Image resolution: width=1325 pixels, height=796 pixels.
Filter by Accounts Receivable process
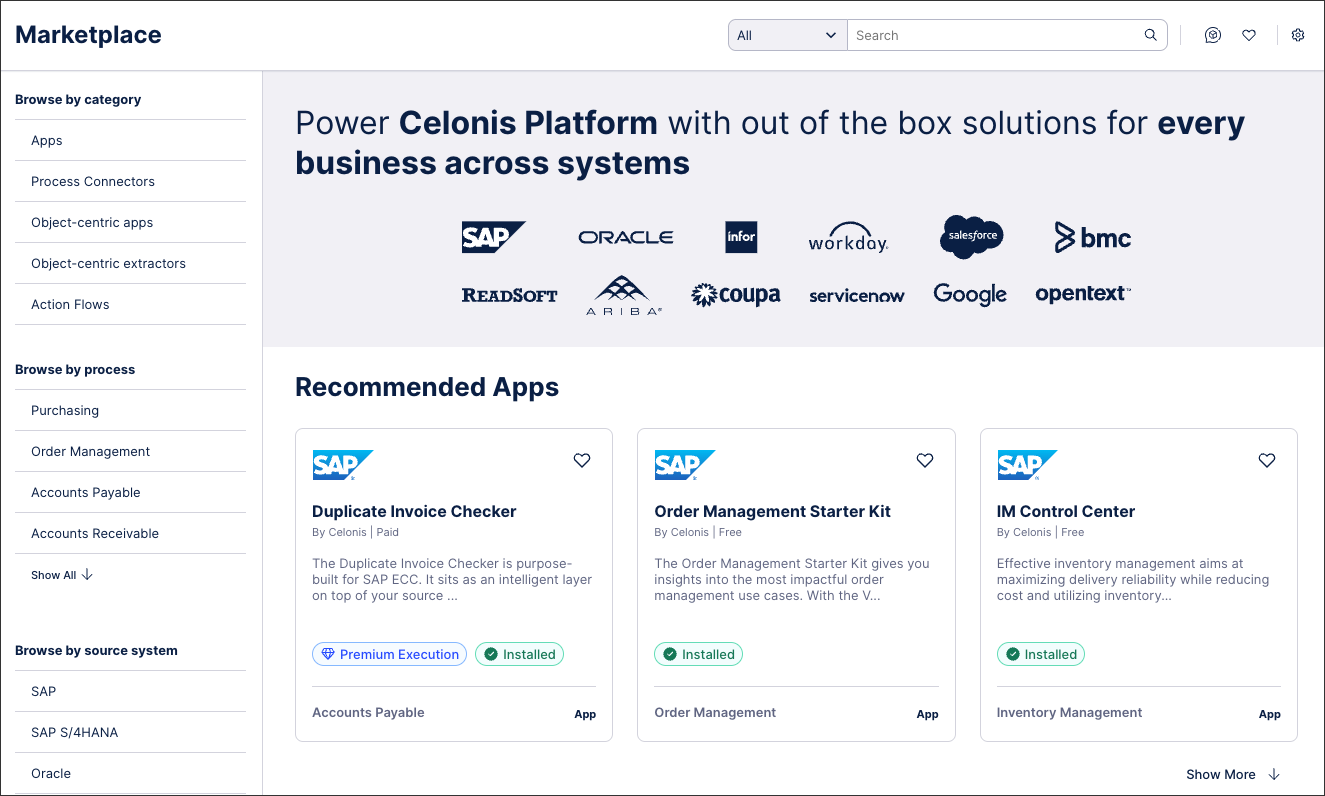pos(130,533)
